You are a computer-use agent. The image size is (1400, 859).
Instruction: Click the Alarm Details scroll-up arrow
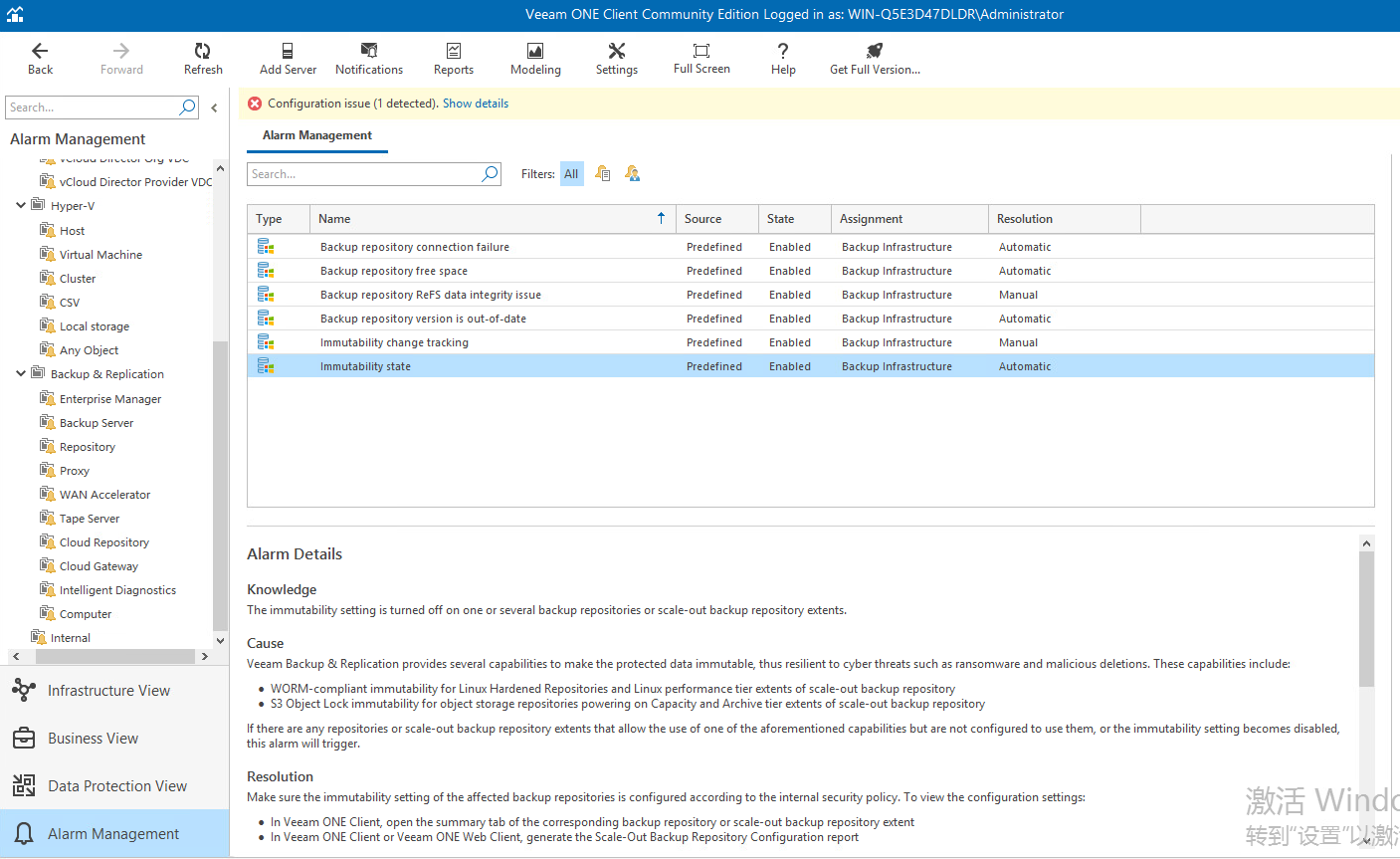point(1366,543)
